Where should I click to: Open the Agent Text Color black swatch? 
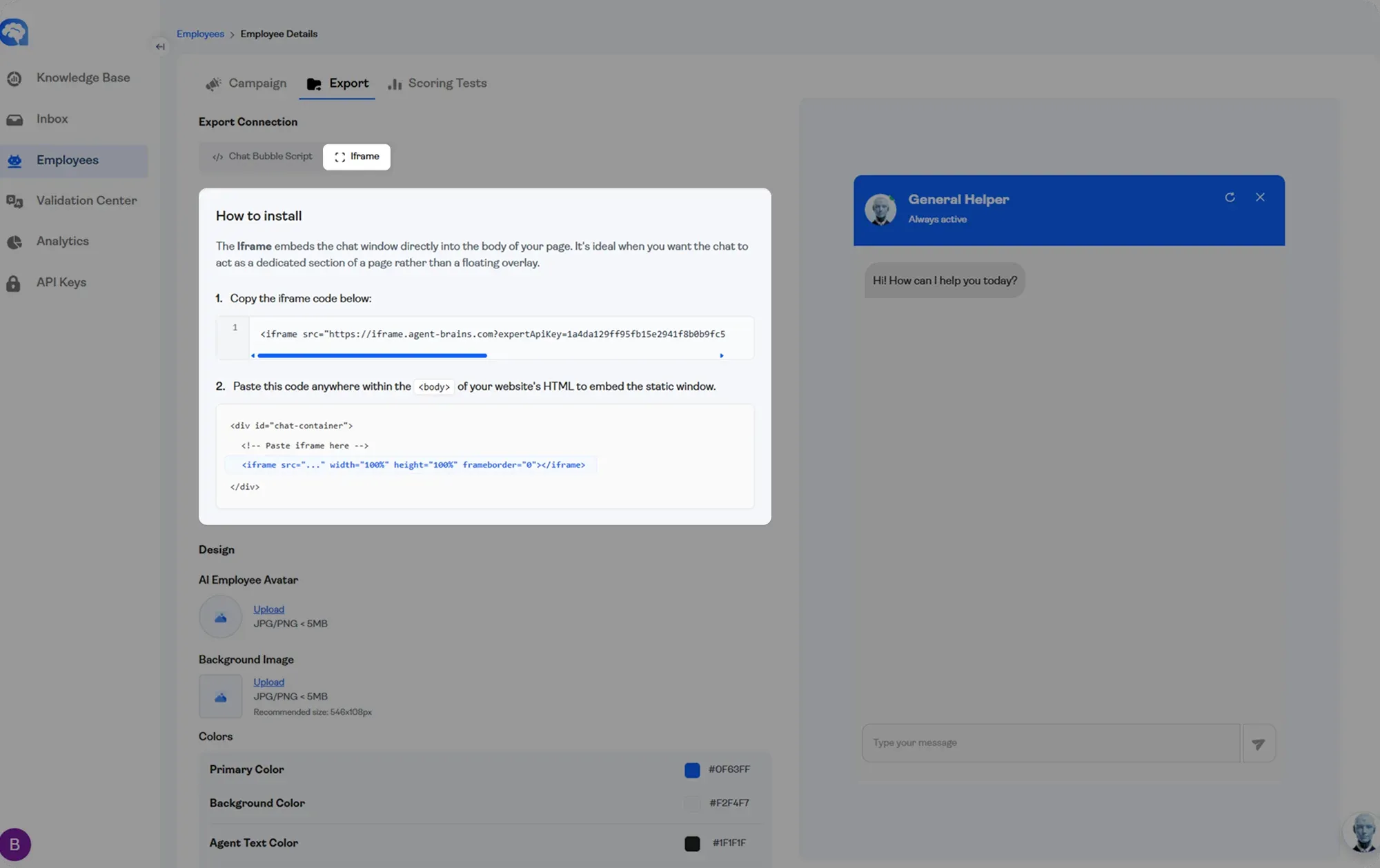point(692,843)
